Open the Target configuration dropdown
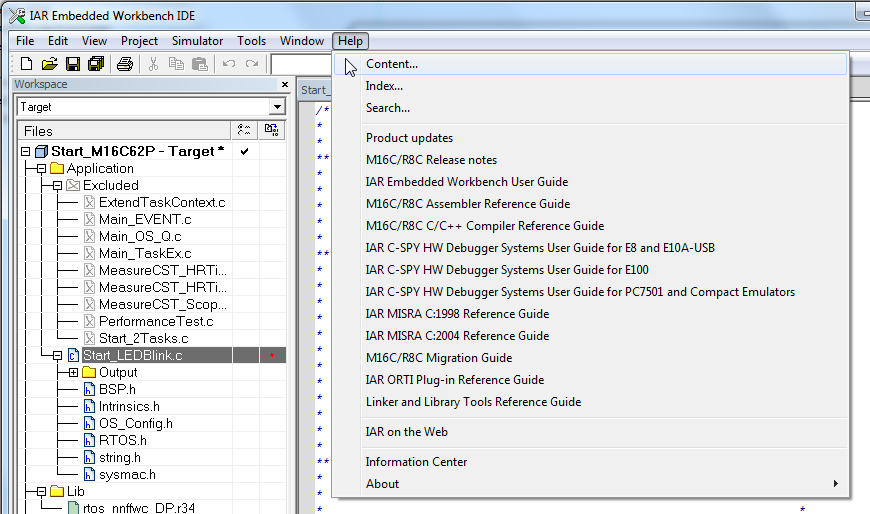 pyautogui.click(x=277, y=107)
